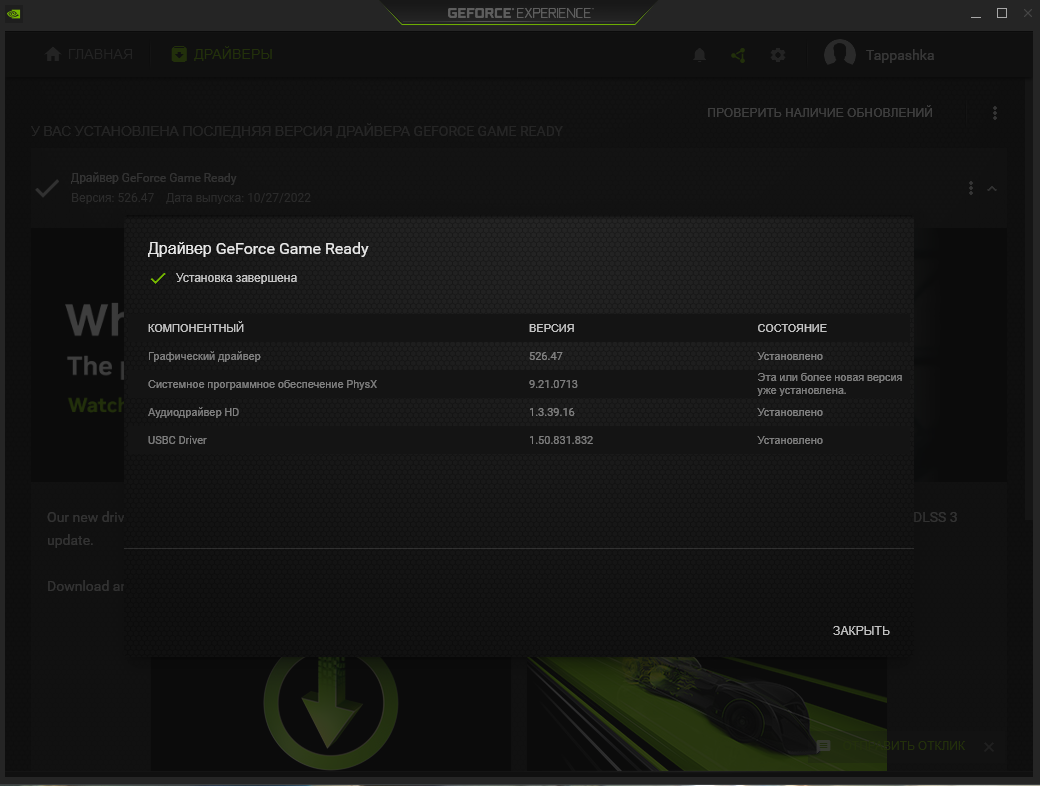Open three-dot menu of the driver entry

970,188
